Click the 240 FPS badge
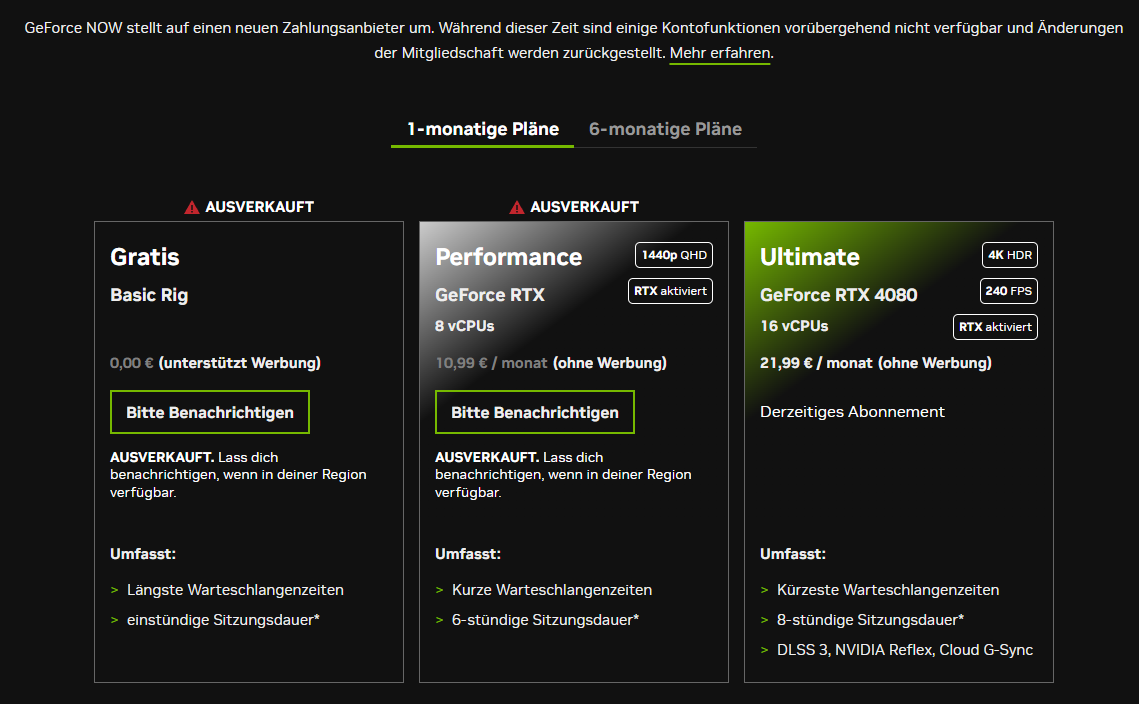Image resolution: width=1139 pixels, height=704 pixels. coord(1008,291)
